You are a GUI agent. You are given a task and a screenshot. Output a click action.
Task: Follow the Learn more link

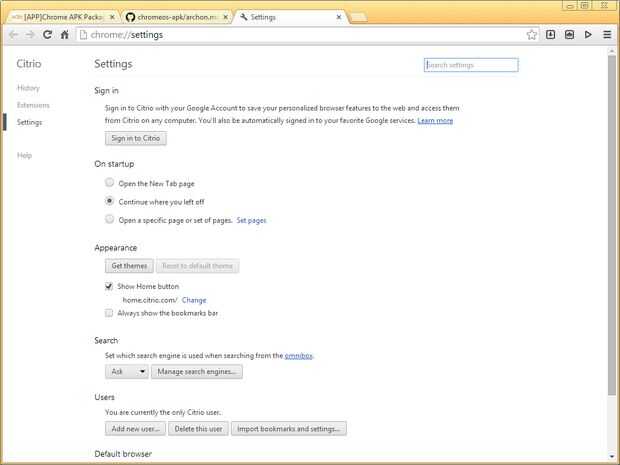[x=435, y=121]
